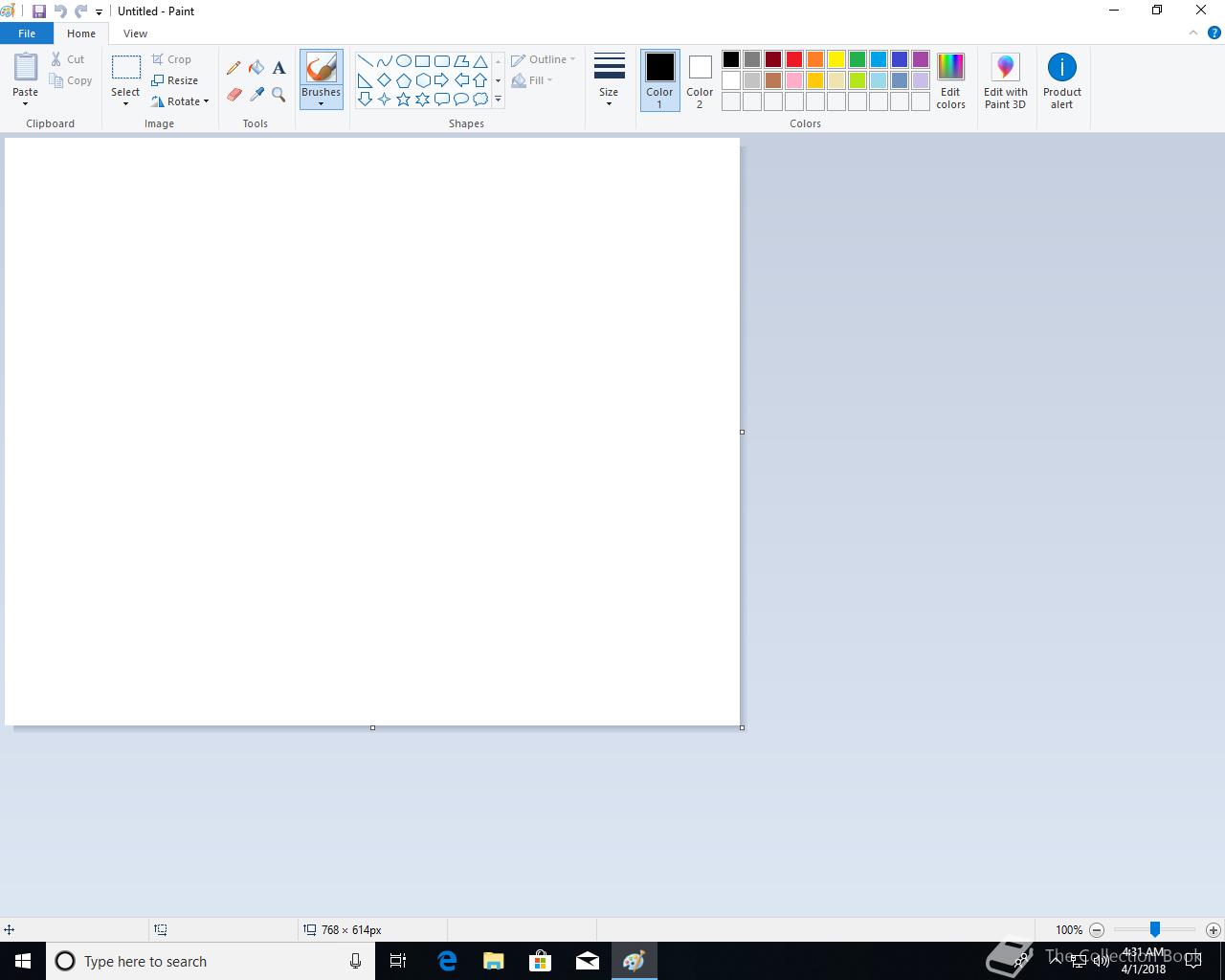
Task: Activate Color 1 foreground selector
Action: tap(659, 80)
